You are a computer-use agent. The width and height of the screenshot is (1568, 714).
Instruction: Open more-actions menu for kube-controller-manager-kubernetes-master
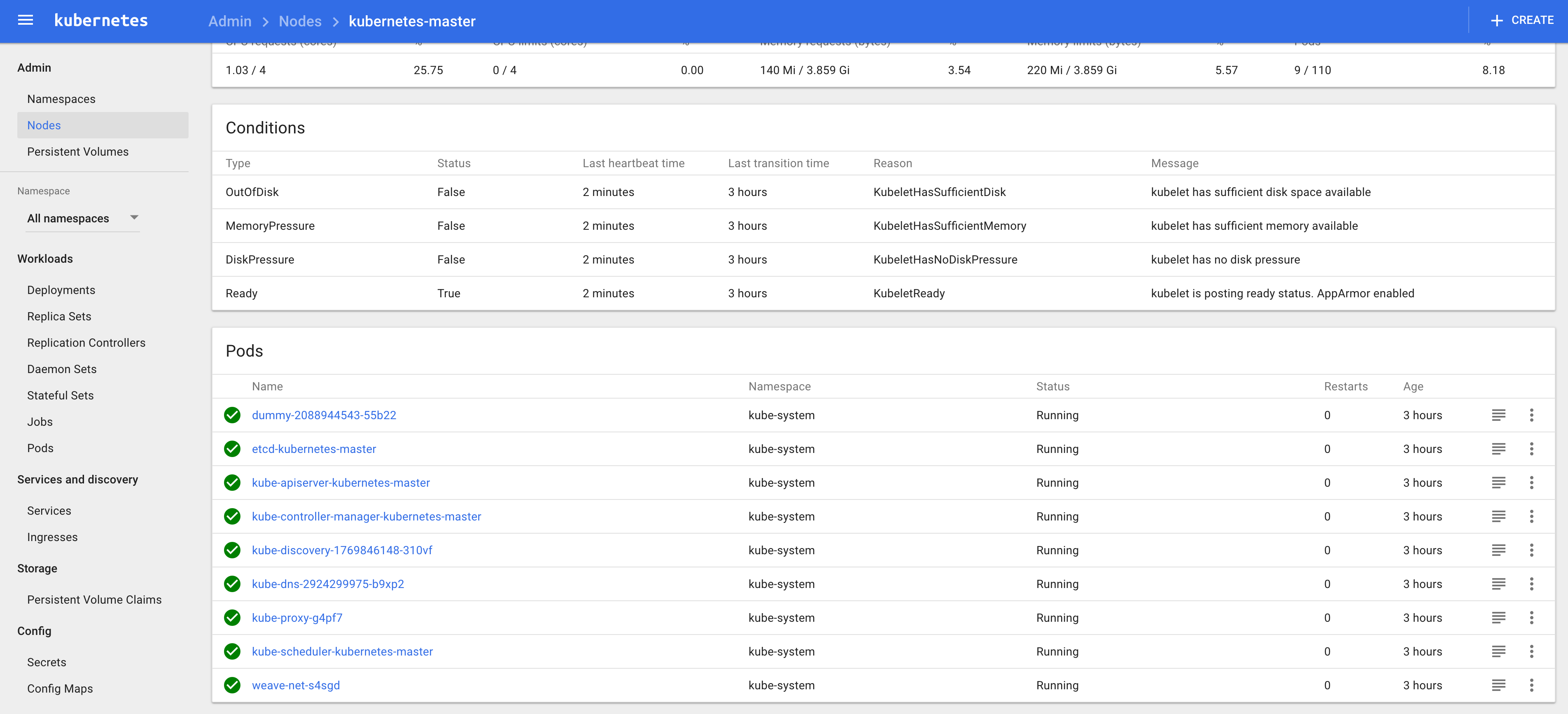pyautogui.click(x=1531, y=517)
